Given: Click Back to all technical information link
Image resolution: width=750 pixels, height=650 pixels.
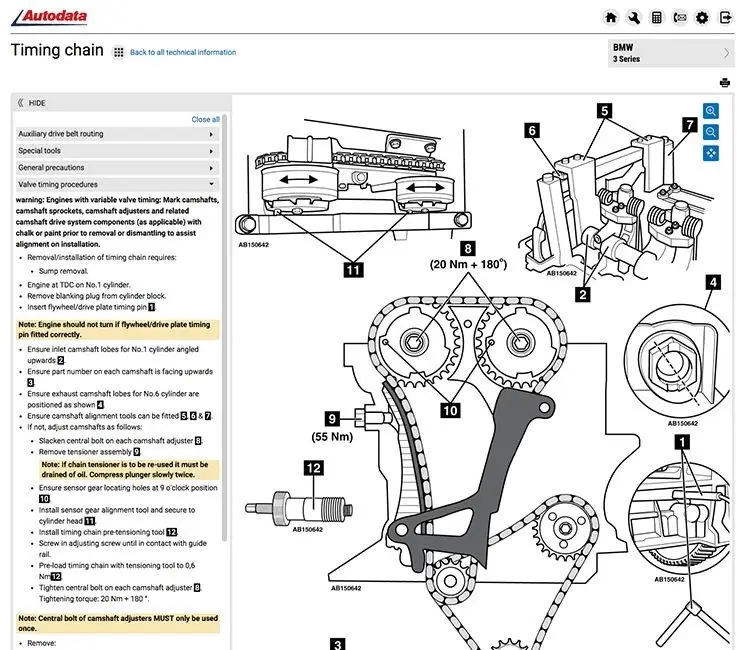Looking at the screenshot, I should pyautogui.click(x=183, y=52).
